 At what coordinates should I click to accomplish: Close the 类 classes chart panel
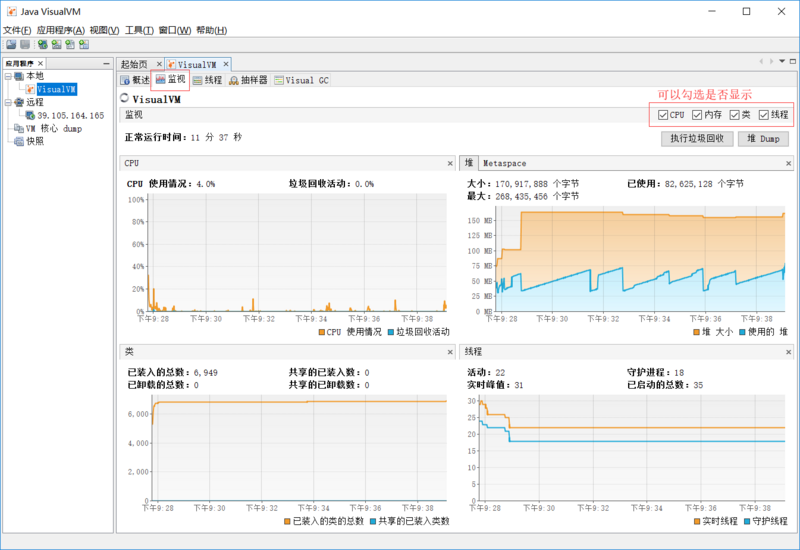pos(450,352)
